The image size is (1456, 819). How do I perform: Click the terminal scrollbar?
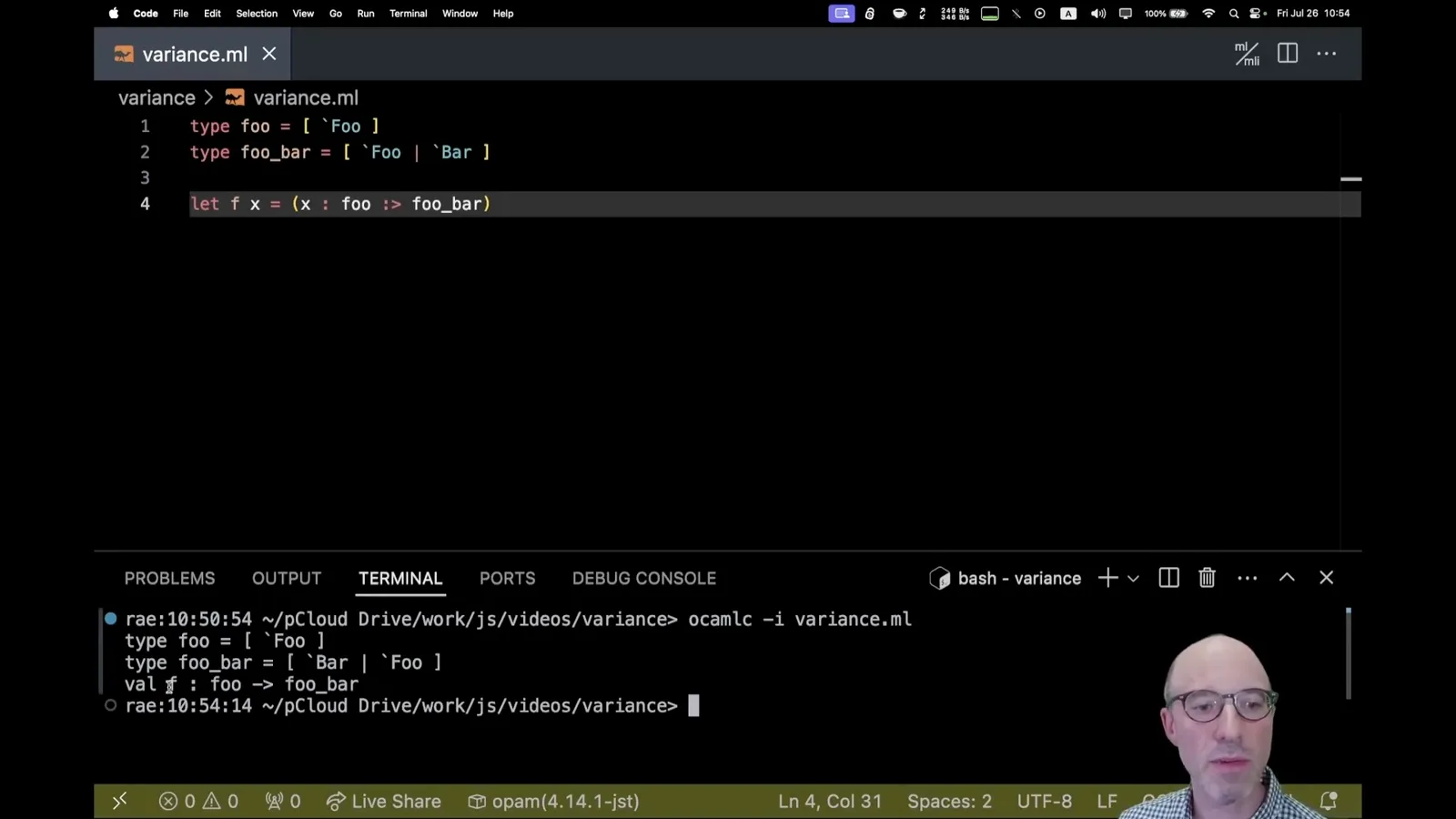[1349, 653]
